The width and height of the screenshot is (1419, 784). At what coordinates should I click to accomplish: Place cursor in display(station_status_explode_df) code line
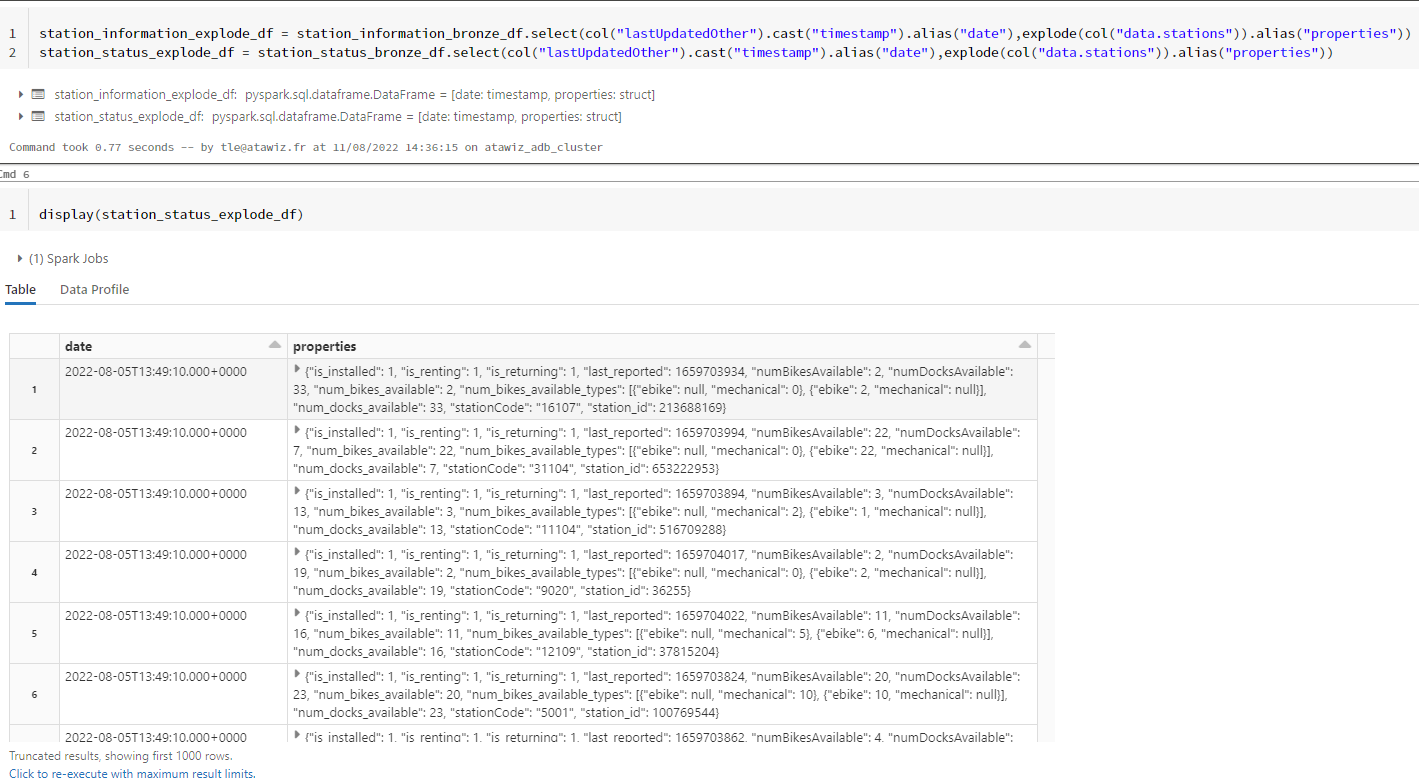[171, 215]
